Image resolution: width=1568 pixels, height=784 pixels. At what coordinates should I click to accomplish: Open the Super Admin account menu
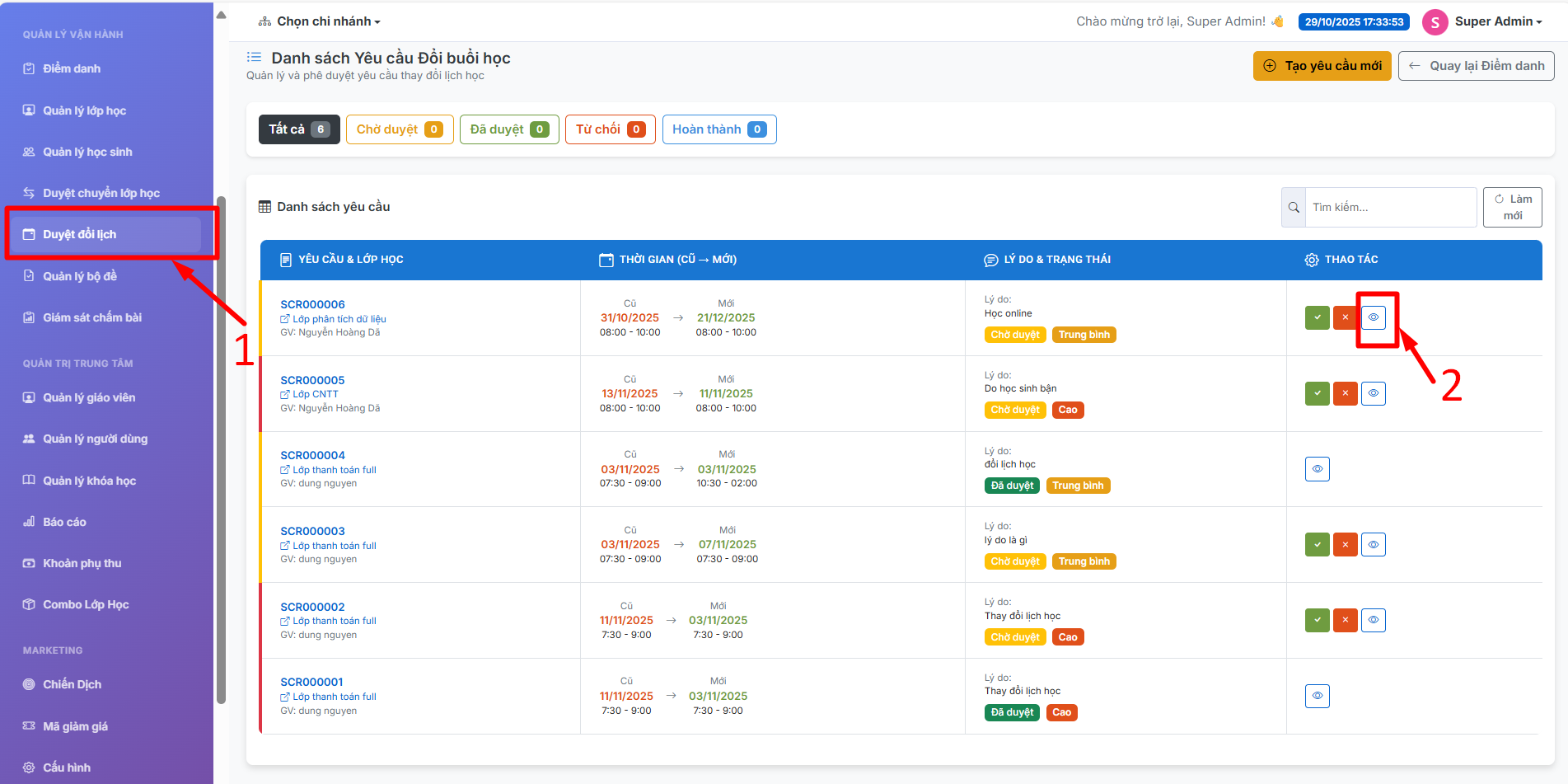tap(1483, 21)
